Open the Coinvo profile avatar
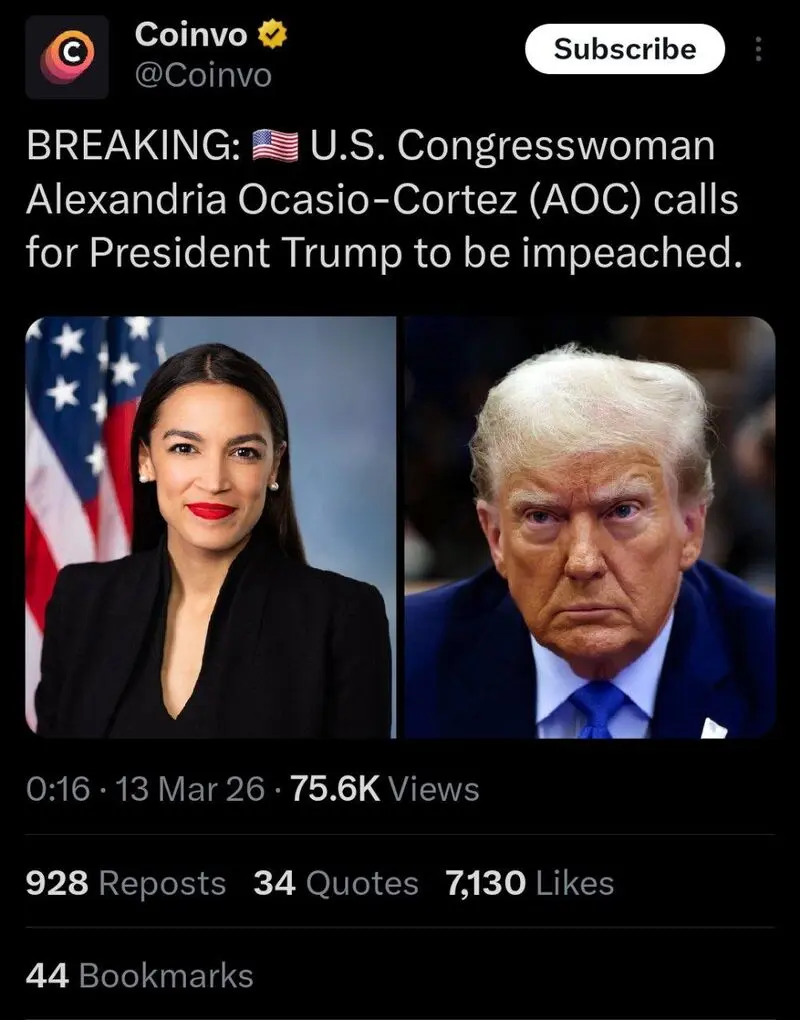Screen dimensions: 800x1020 (67, 58)
